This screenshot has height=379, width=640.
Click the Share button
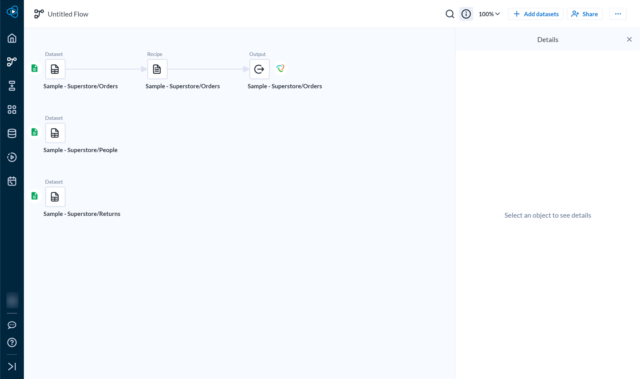[x=584, y=14]
